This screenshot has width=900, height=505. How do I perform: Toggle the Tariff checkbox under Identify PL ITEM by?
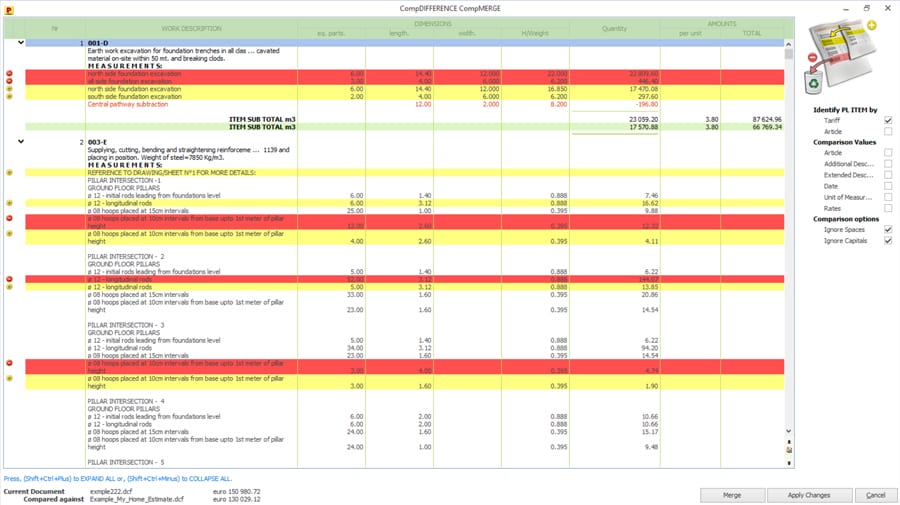tap(888, 121)
